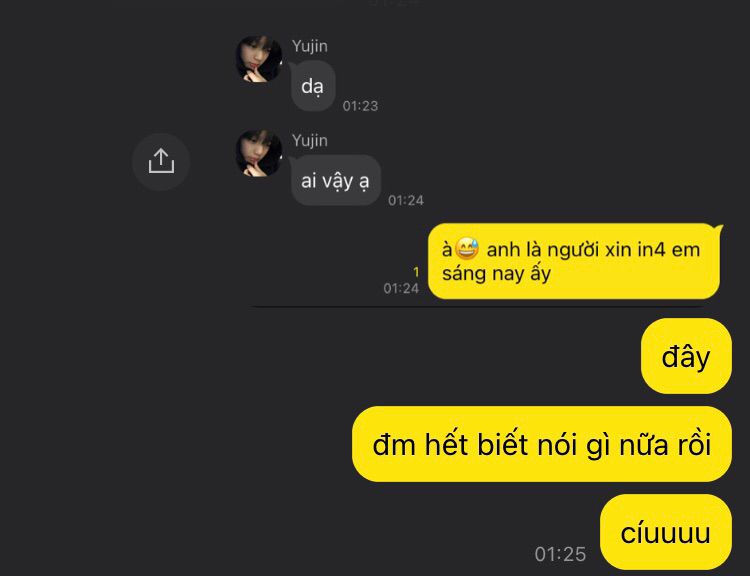Click the 01:24 timestamp beside the yellow message

[x=401, y=288]
